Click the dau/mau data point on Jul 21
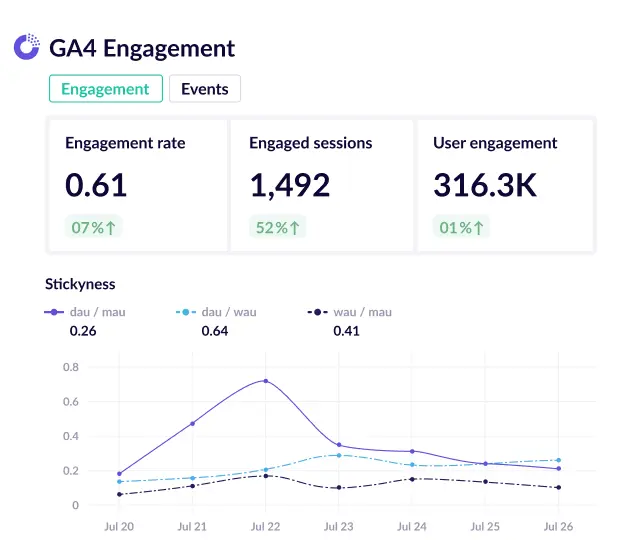Image resolution: width=640 pixels, height=540 pixels. (x=192, y=424)
